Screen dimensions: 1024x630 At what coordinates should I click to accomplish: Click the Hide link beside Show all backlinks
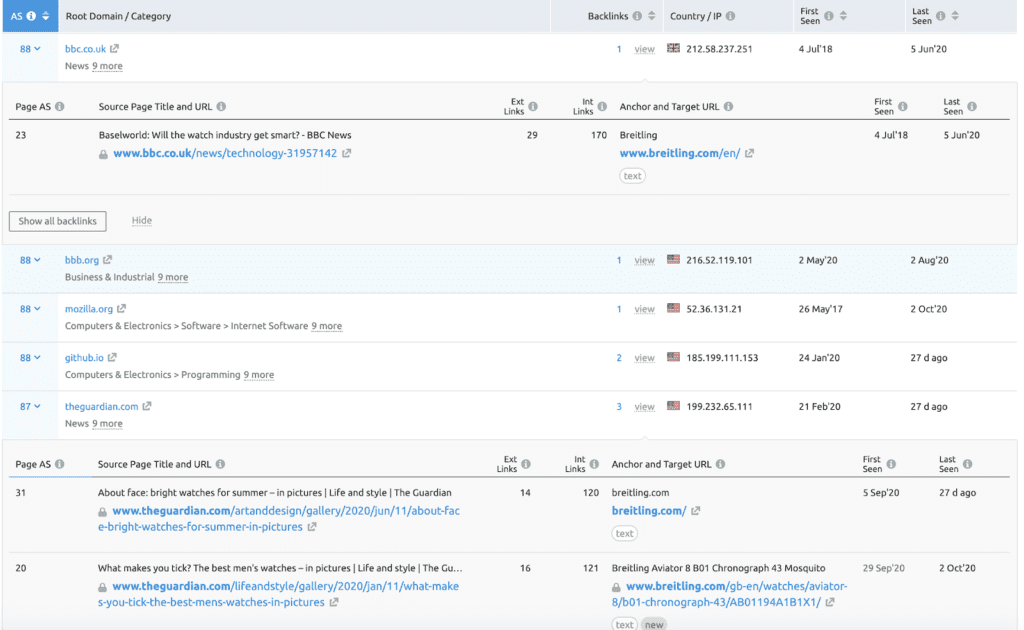point(142,221)
